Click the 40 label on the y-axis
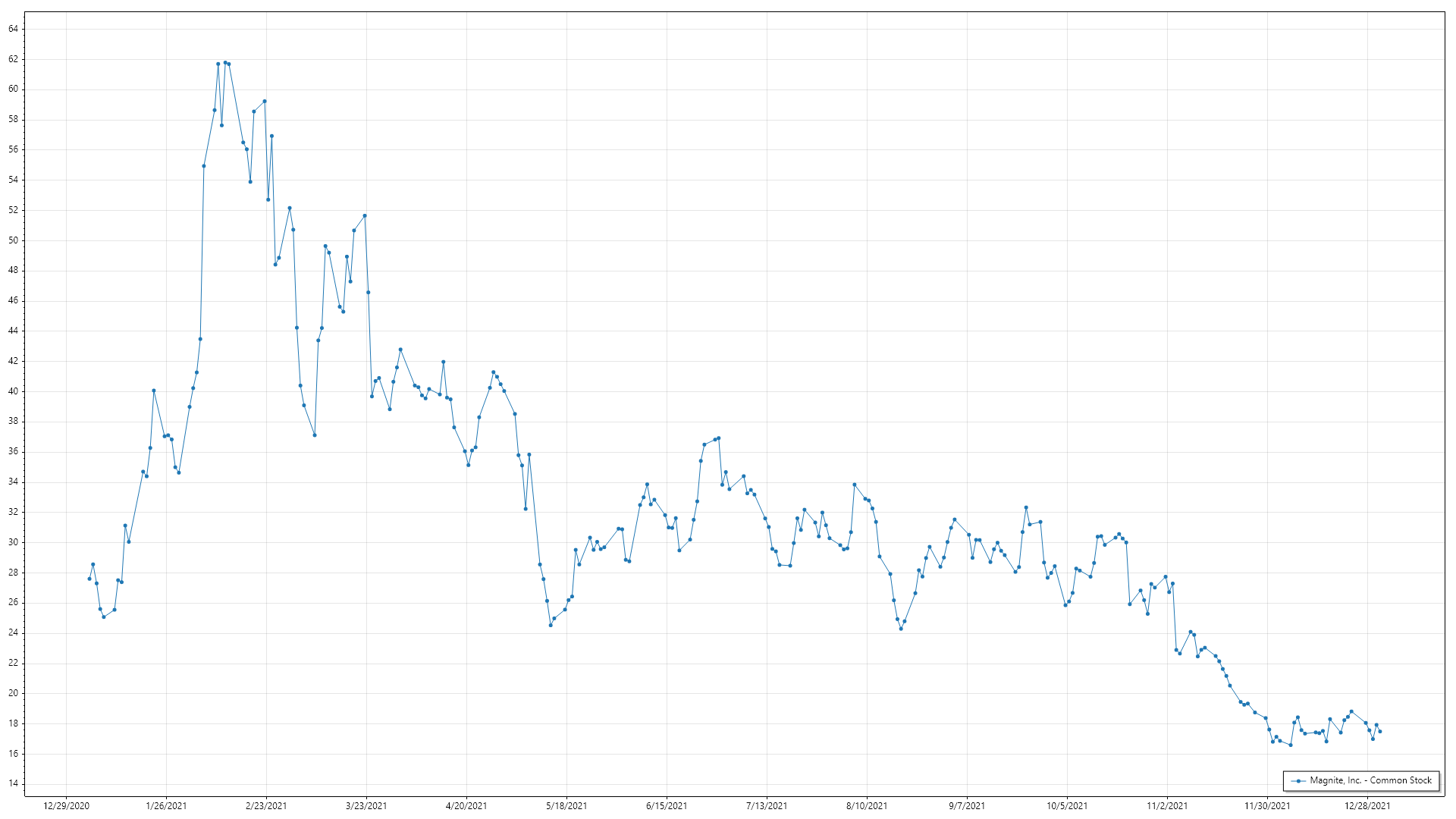This screenshot has height=819, width=1456. point(13,391)
